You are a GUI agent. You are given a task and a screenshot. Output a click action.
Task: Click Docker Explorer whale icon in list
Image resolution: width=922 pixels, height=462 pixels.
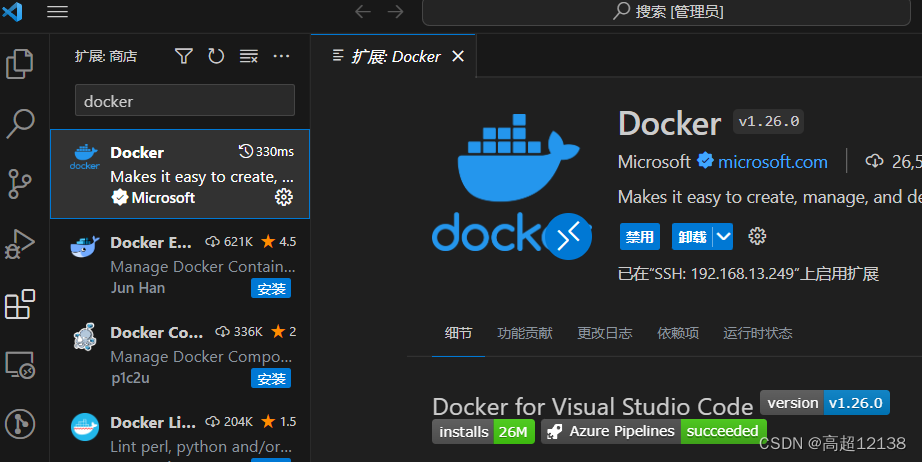(x=85, y=246)
